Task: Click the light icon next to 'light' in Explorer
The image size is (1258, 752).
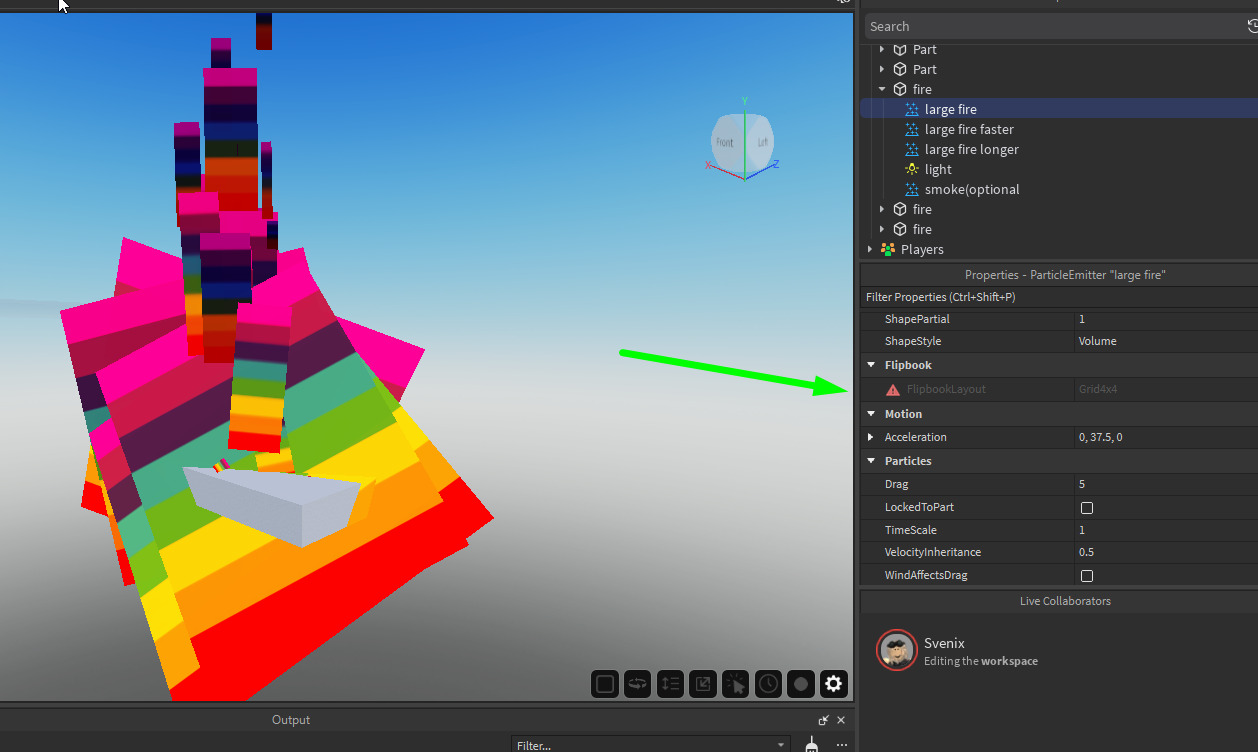Action: (x=911, y=169)
